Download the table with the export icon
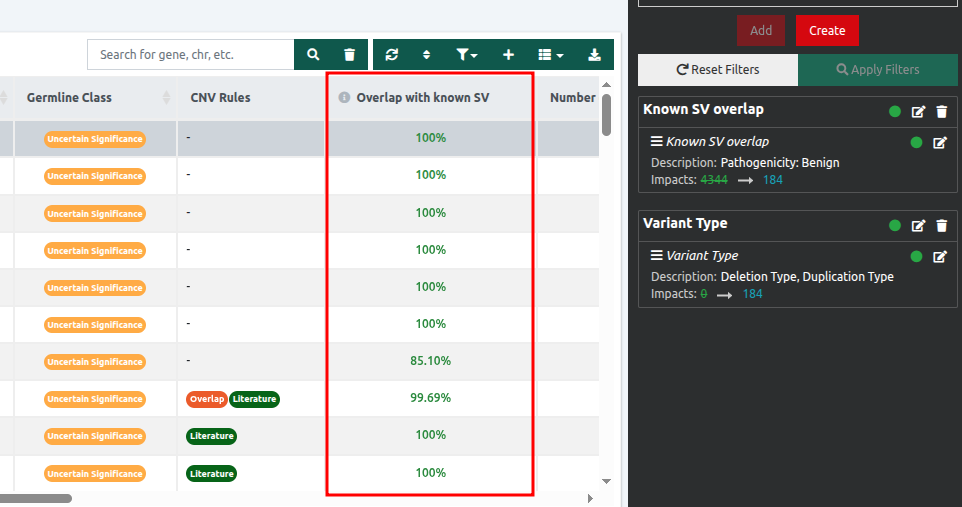The image size is (962, 507). pyautogui.click(x=595, y=55)
